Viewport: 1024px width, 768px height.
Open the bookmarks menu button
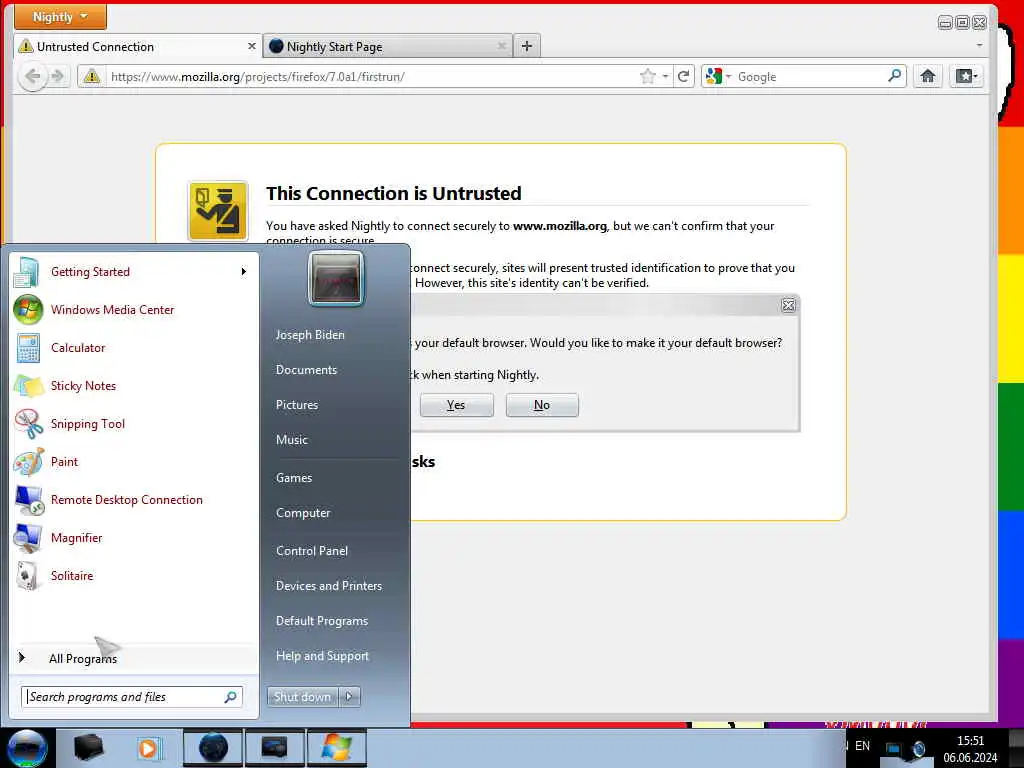(966, 76)
